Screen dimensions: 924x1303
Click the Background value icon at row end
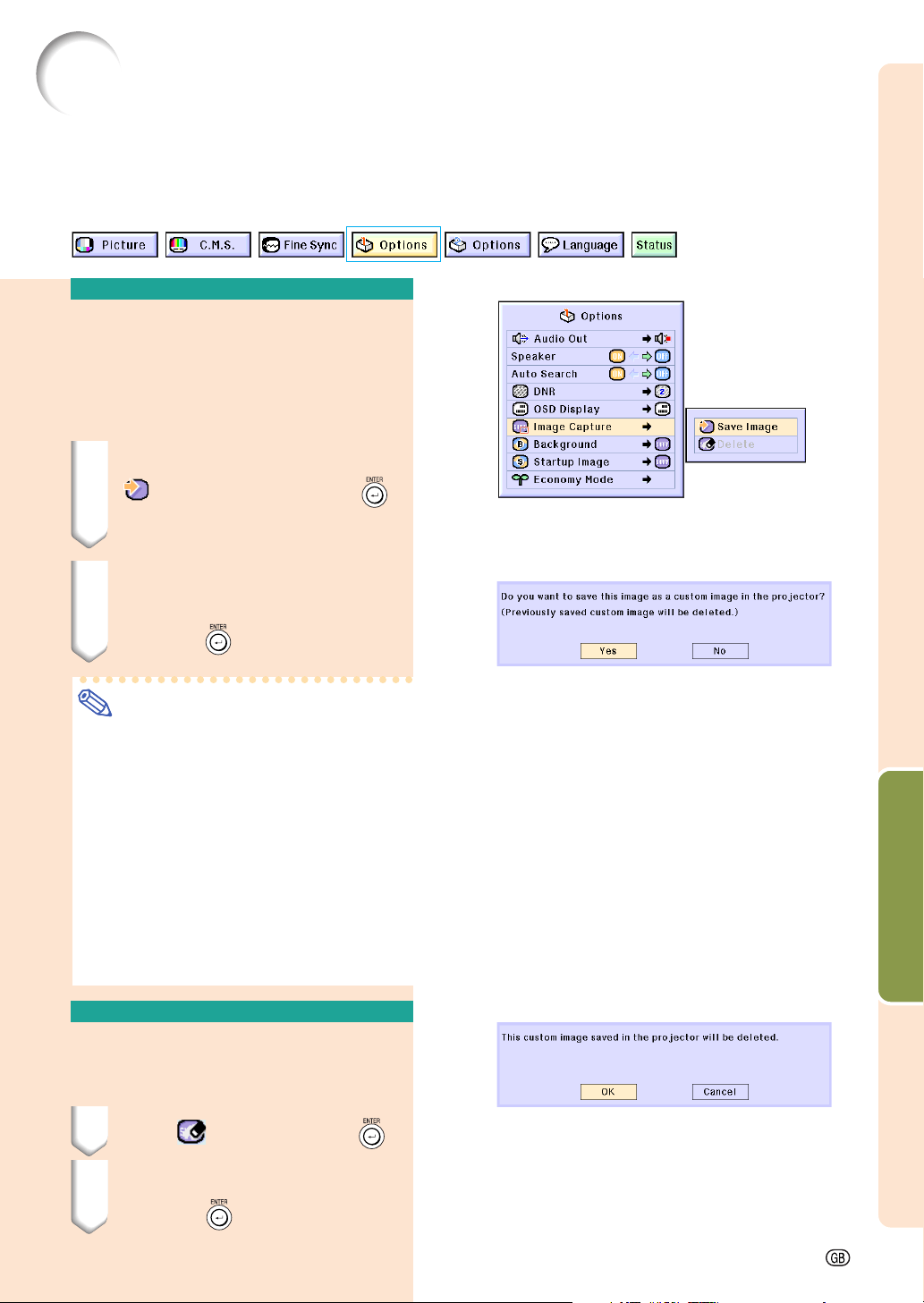pos(663,444)
